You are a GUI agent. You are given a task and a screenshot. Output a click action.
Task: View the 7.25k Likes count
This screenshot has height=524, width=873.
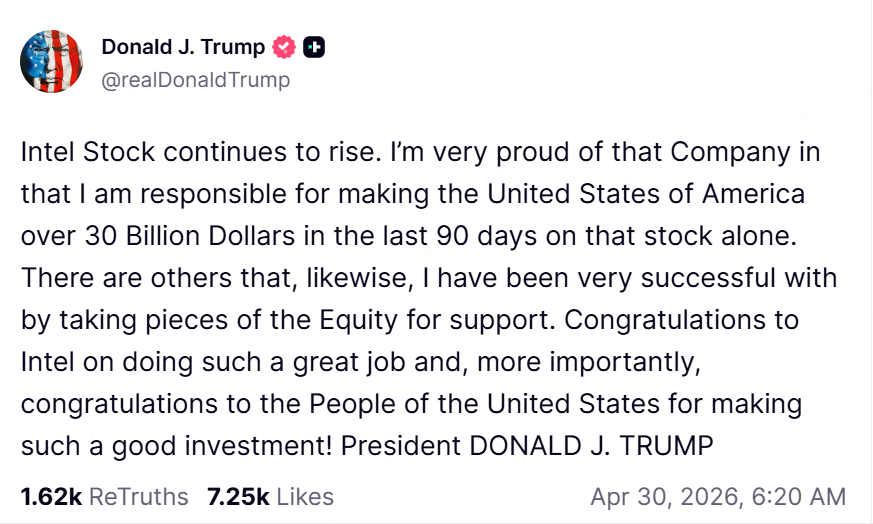point(238,496)
